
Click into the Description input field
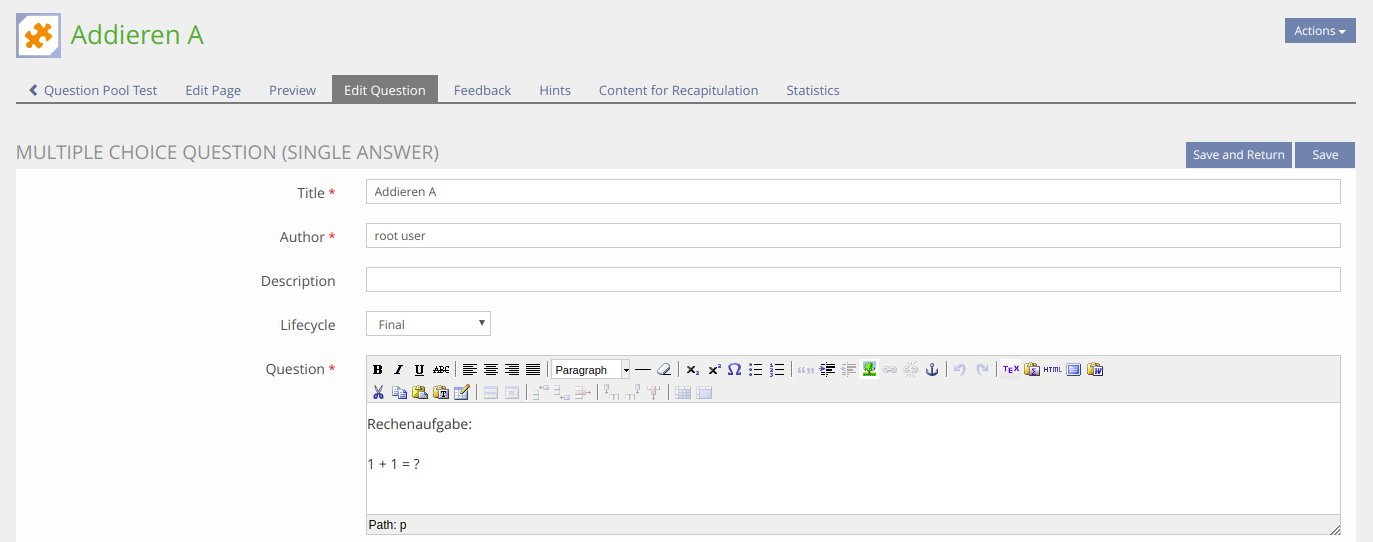[x=852, y=280]
